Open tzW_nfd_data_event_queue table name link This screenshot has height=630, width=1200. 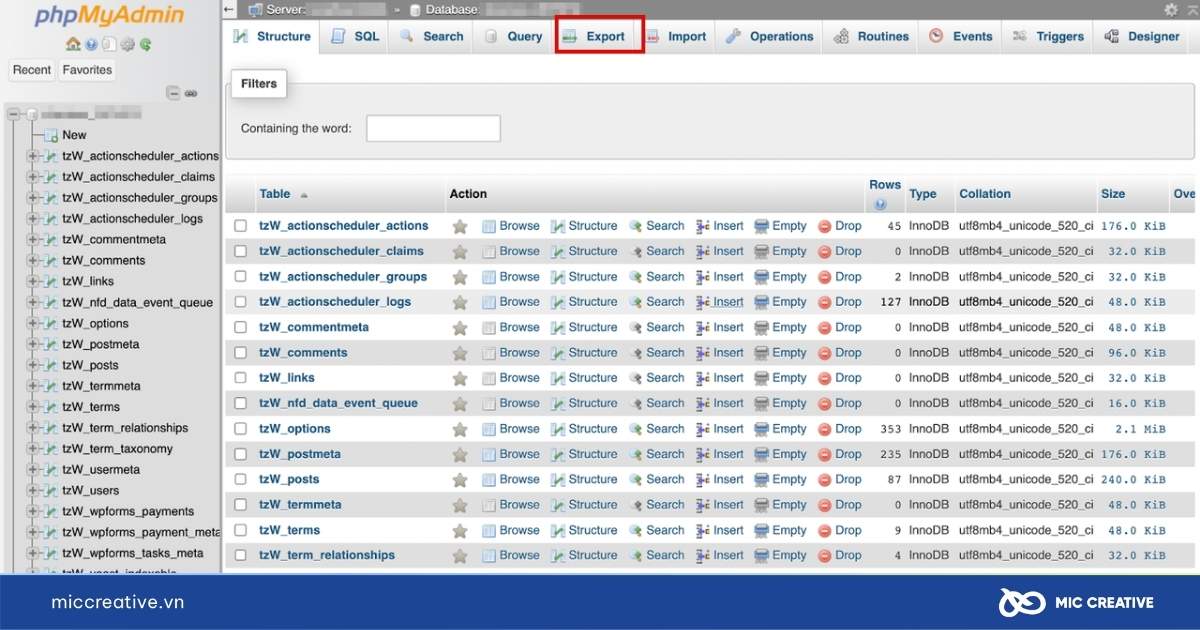(338, 404)
